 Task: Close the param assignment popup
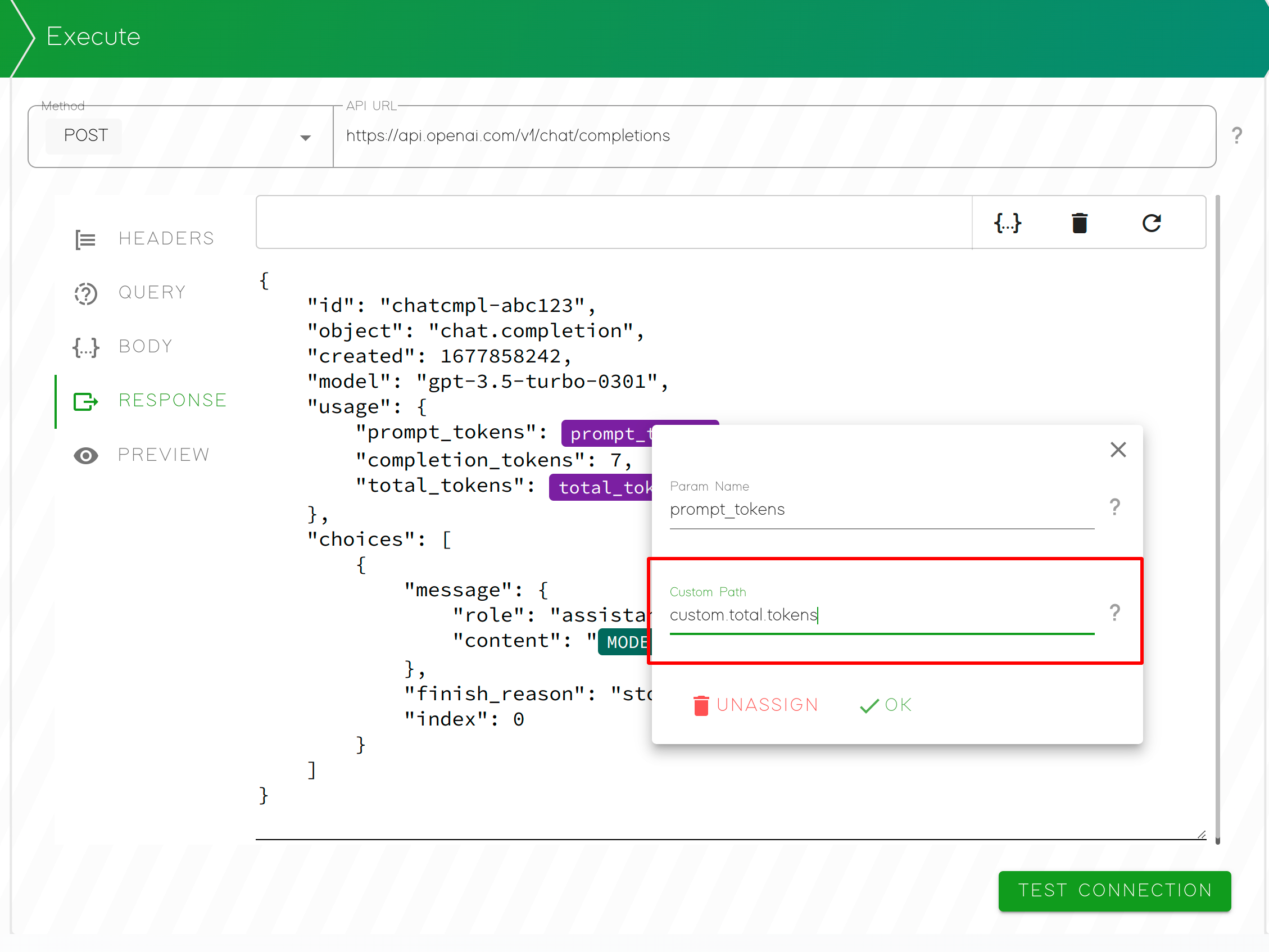click(x=1118, y=450)
